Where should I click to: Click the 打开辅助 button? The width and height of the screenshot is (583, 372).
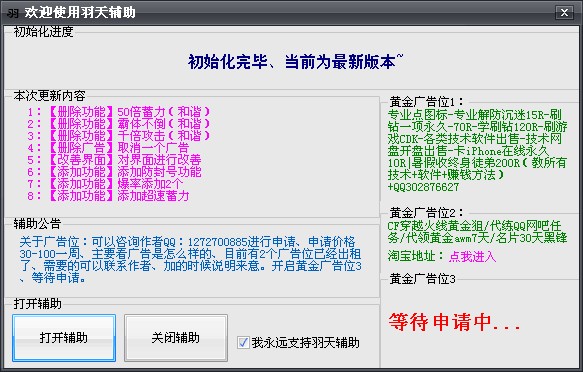tap(64, 338)
